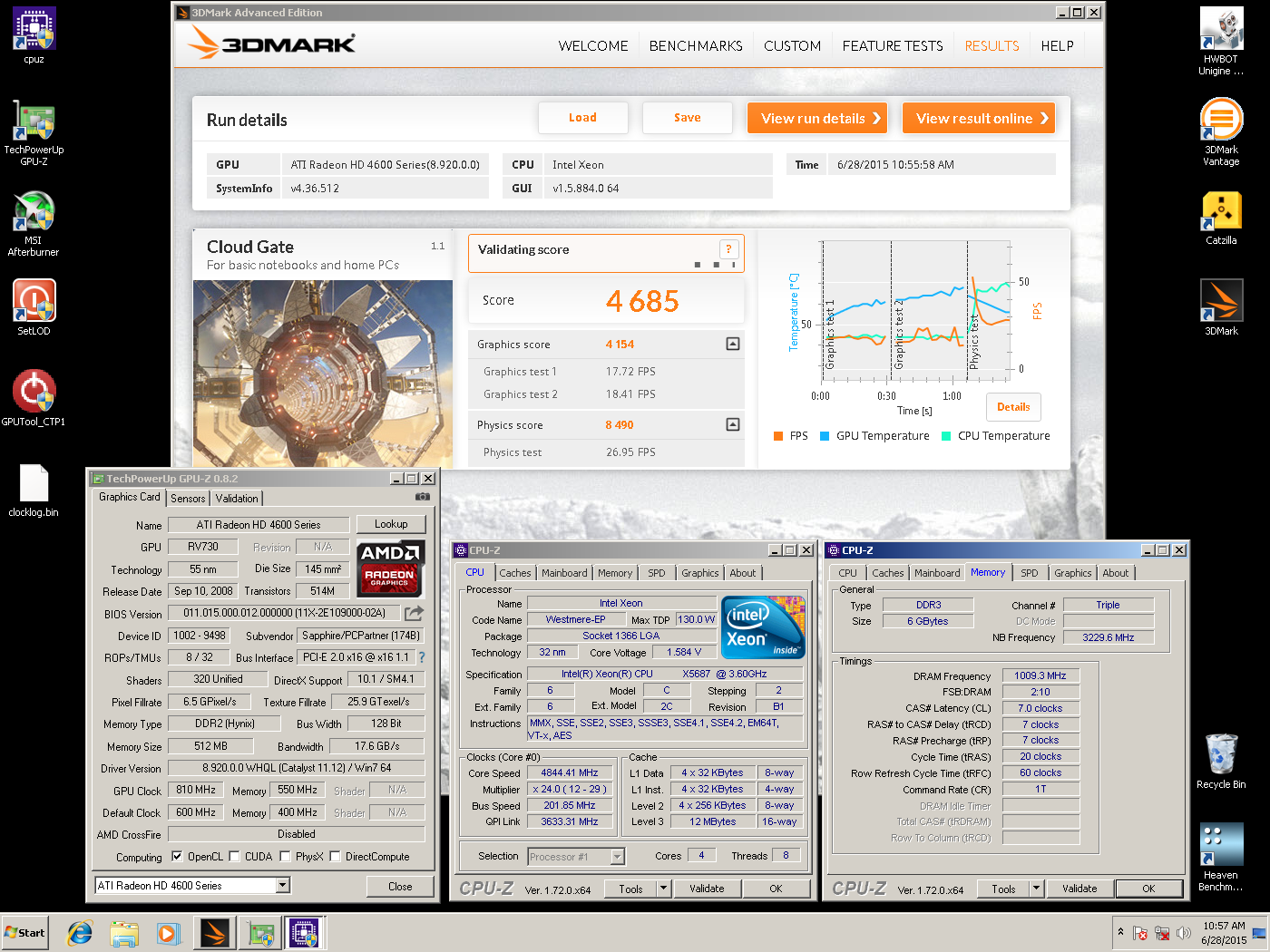Click the Cloud Gate benchmark thumbnail
1270x952 pixels.
pyautogui.click(x=323, y=374)
